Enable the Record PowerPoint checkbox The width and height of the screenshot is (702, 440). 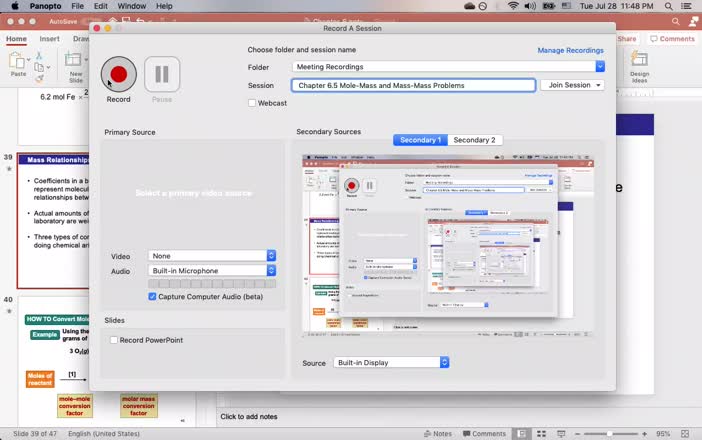pos(114,340)
